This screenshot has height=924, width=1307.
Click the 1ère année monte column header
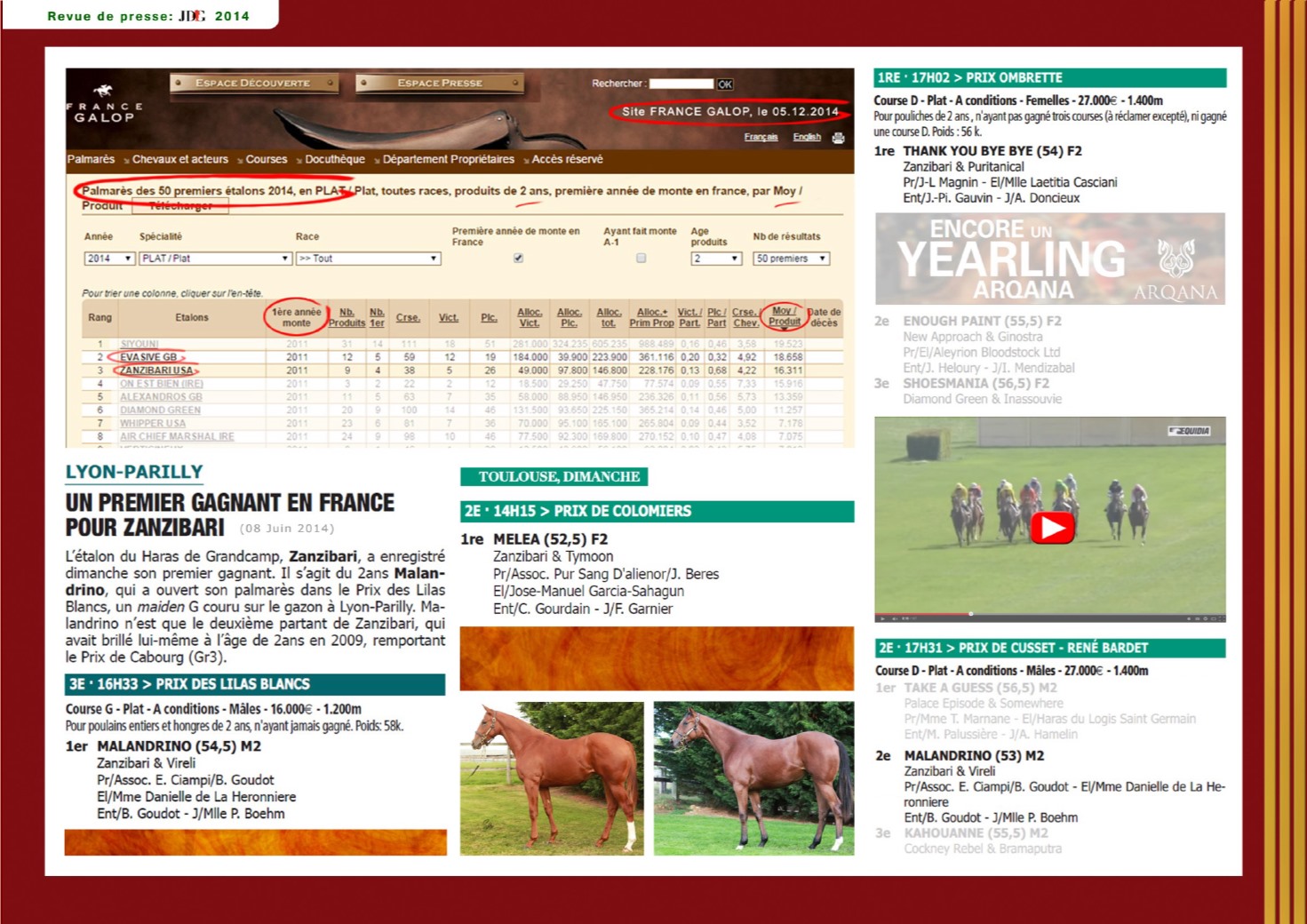[x=296, y=317]
